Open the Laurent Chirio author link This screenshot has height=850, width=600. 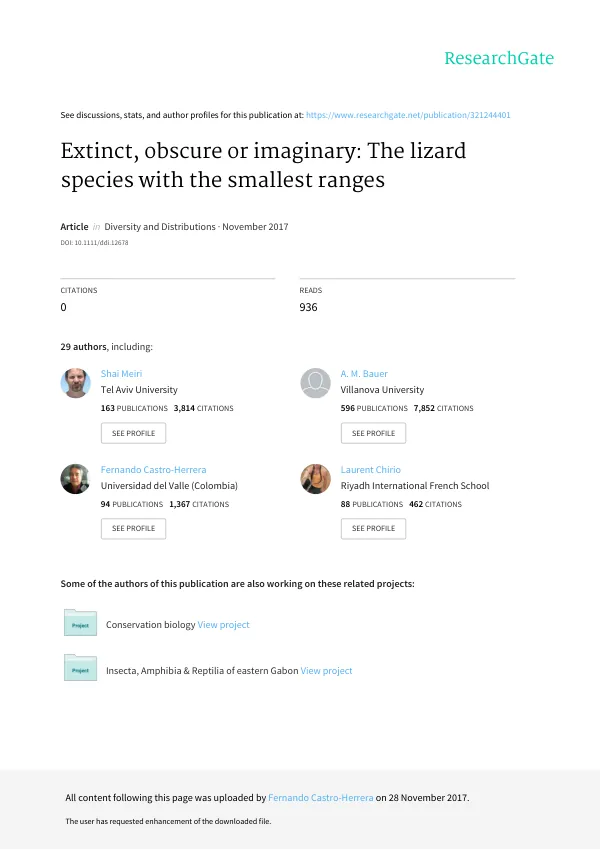pyautogui.click(x=371, y=469)
